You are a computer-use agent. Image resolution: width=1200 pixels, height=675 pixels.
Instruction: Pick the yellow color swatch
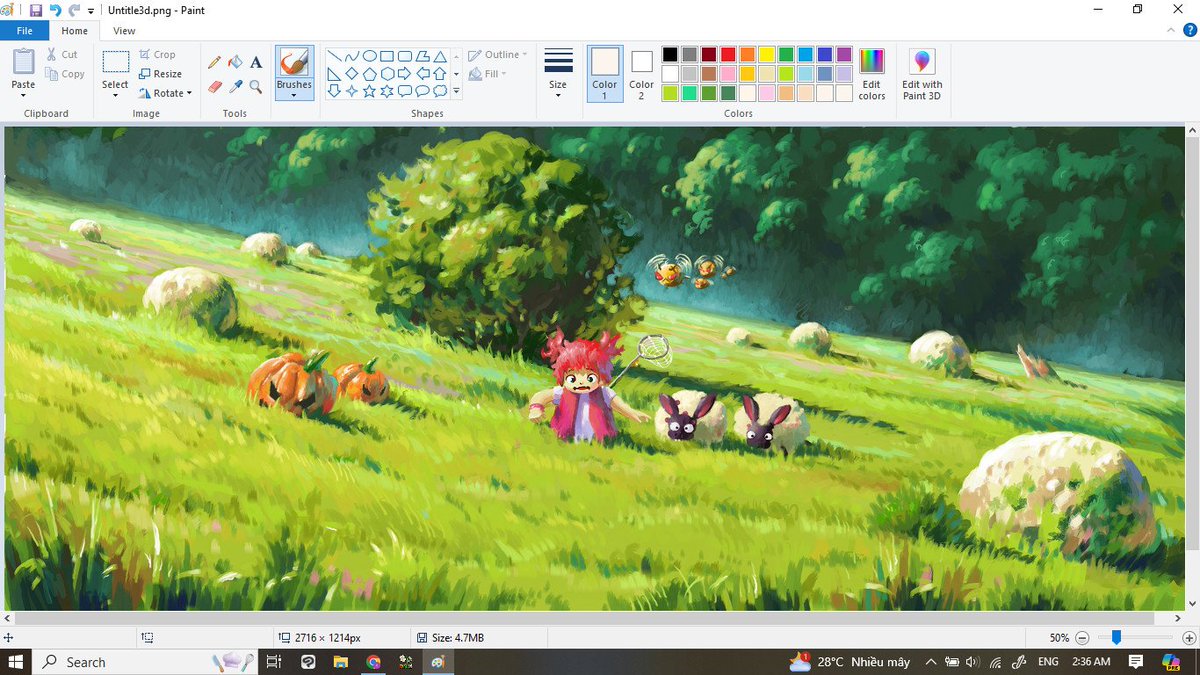pyautogui.click(x=767, y=54)
